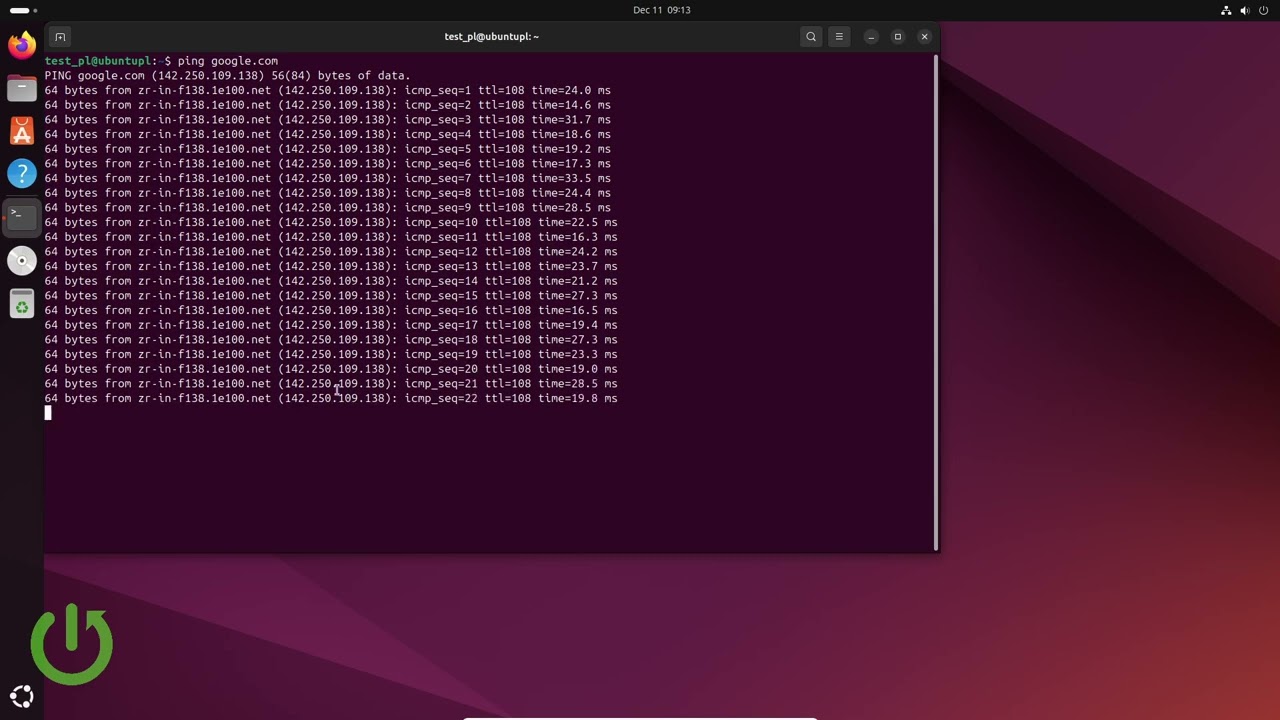Click the time=19.0 ms value
Screen dimensions: 1280x720
[578, 369]
